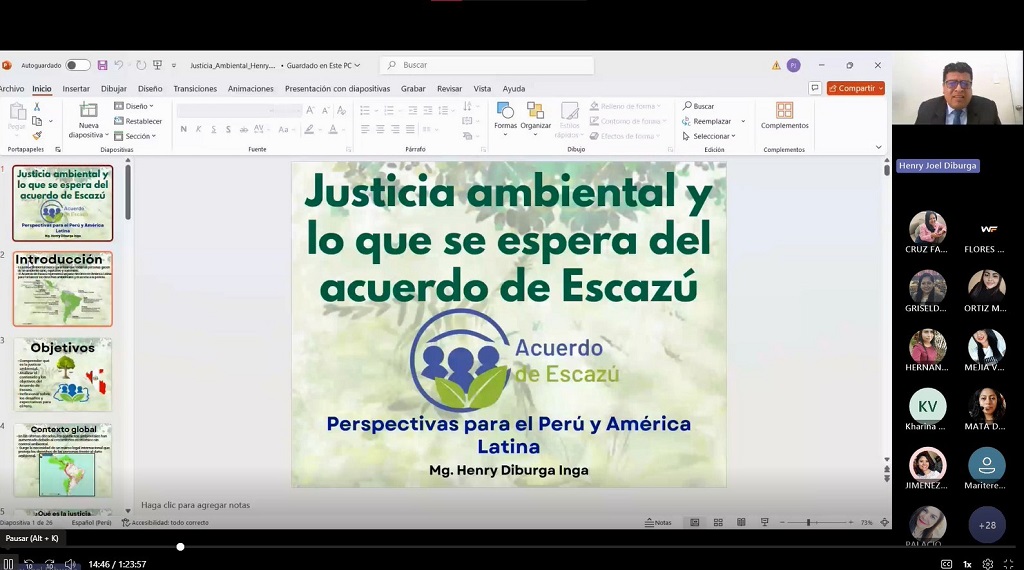1024x570 pixels.
Task: Toggle closed captions CC in video player
Action: pyautogui.click(x=946, y=564)
